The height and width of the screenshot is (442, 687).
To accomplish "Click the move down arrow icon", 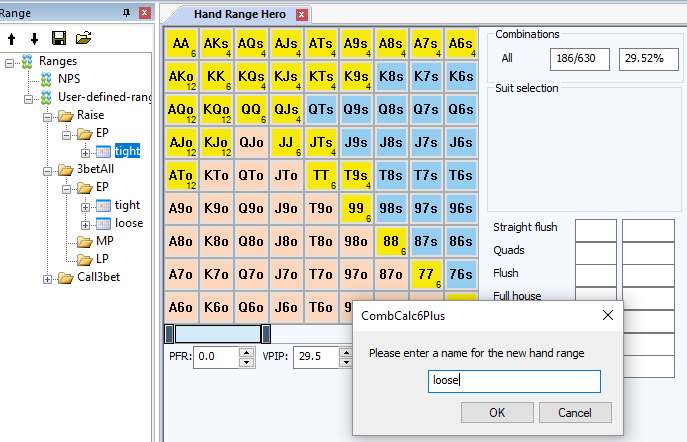I will click(x=33, y=38).
